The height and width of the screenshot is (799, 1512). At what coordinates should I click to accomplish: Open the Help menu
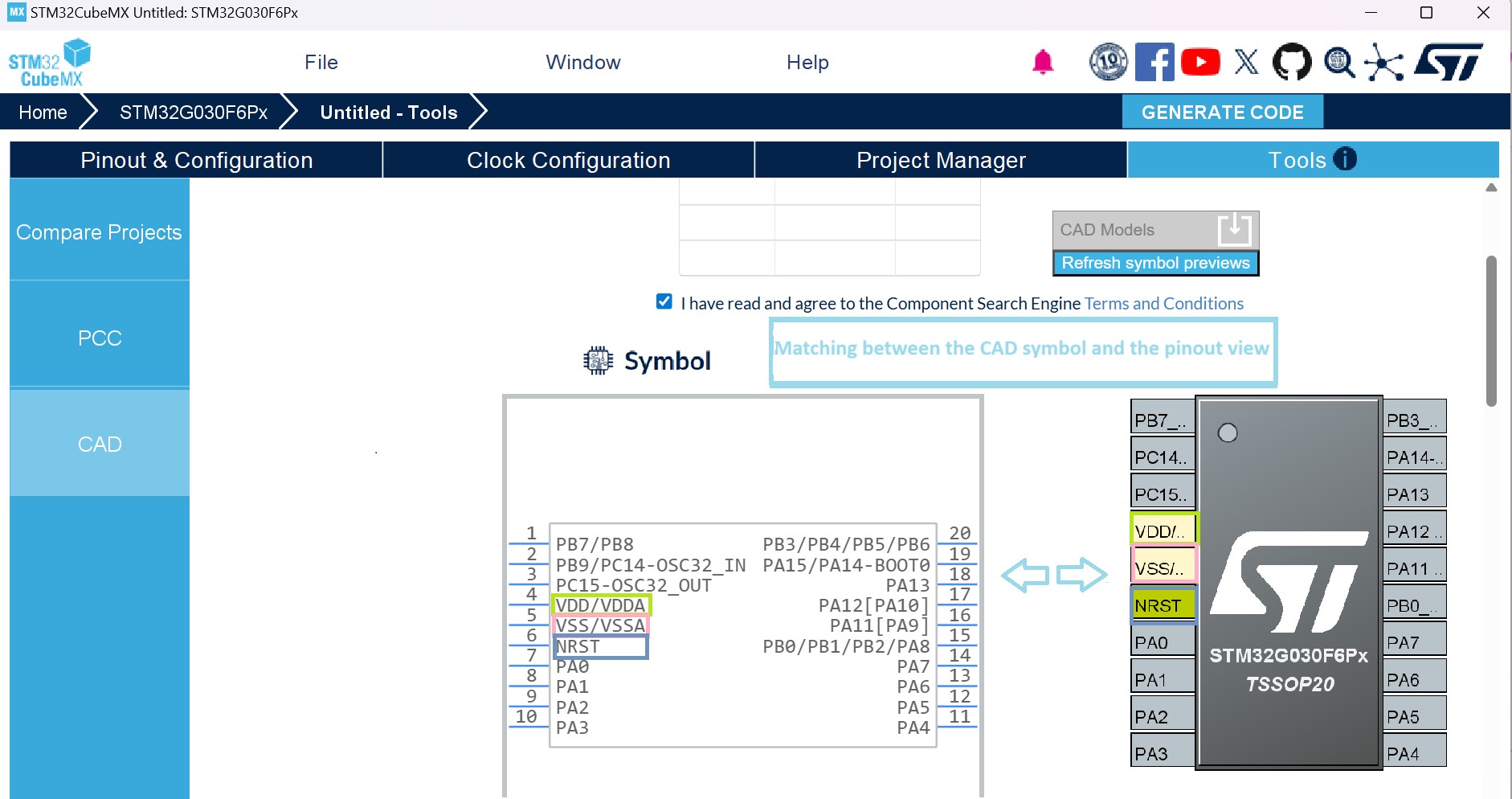pyautogui.click(x=807, y=63)
